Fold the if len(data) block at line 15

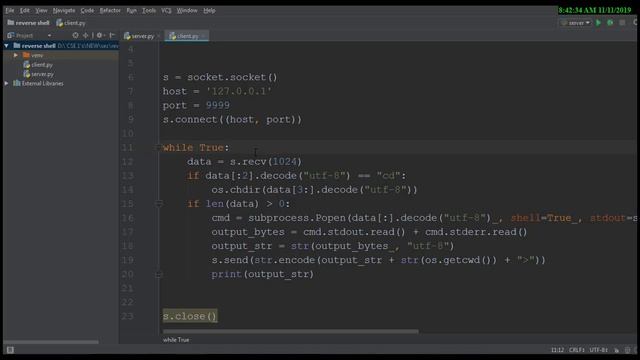point(159,204)
